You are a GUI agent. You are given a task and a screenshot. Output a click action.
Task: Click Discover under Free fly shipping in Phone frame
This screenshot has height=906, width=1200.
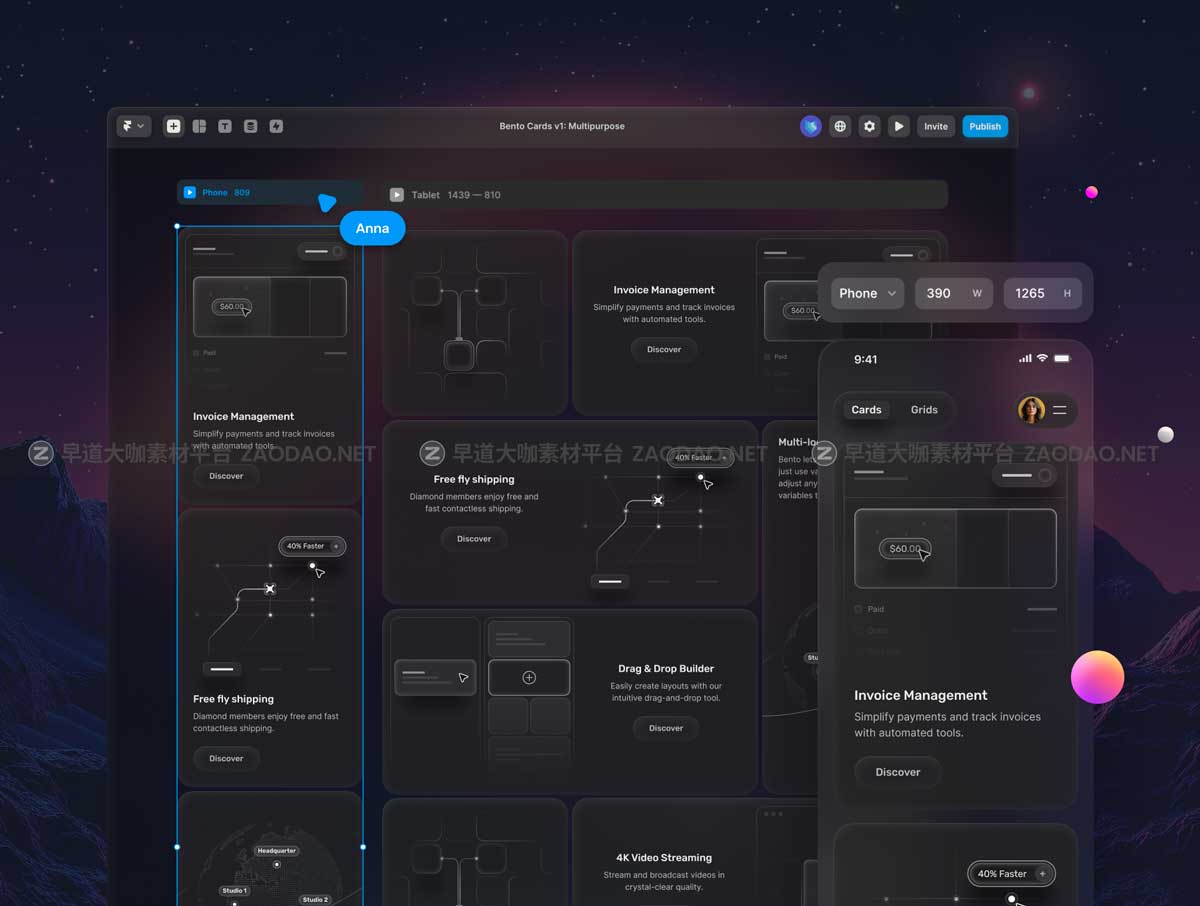(226, 758)
